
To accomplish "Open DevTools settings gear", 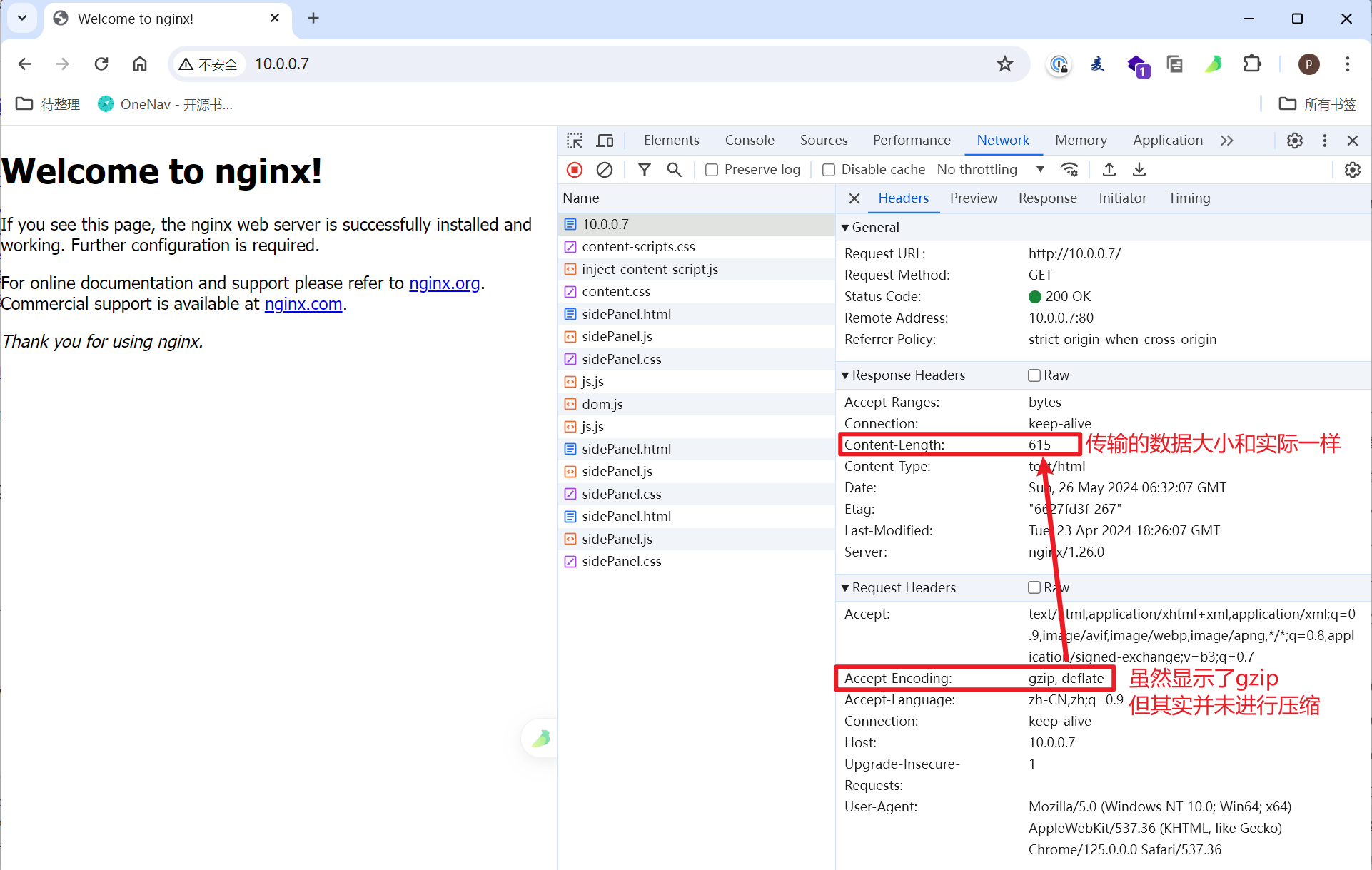I will [1295, 141].
